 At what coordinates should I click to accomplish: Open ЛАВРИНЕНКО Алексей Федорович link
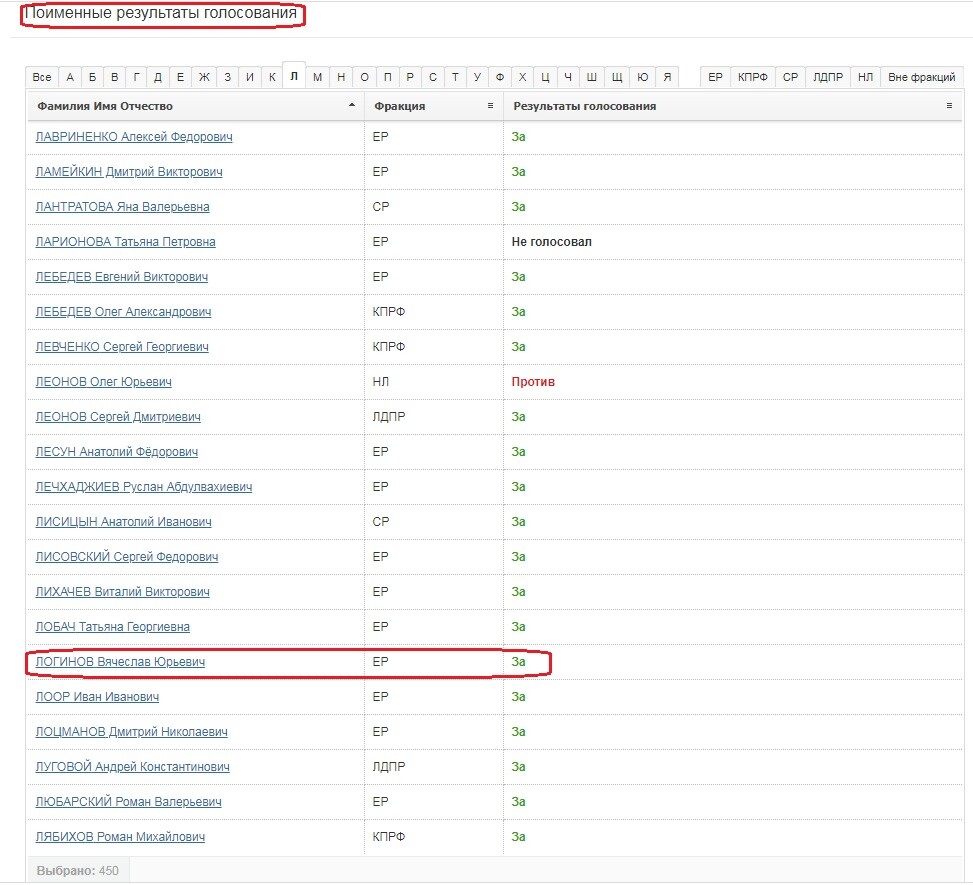(x=134, y=137)
